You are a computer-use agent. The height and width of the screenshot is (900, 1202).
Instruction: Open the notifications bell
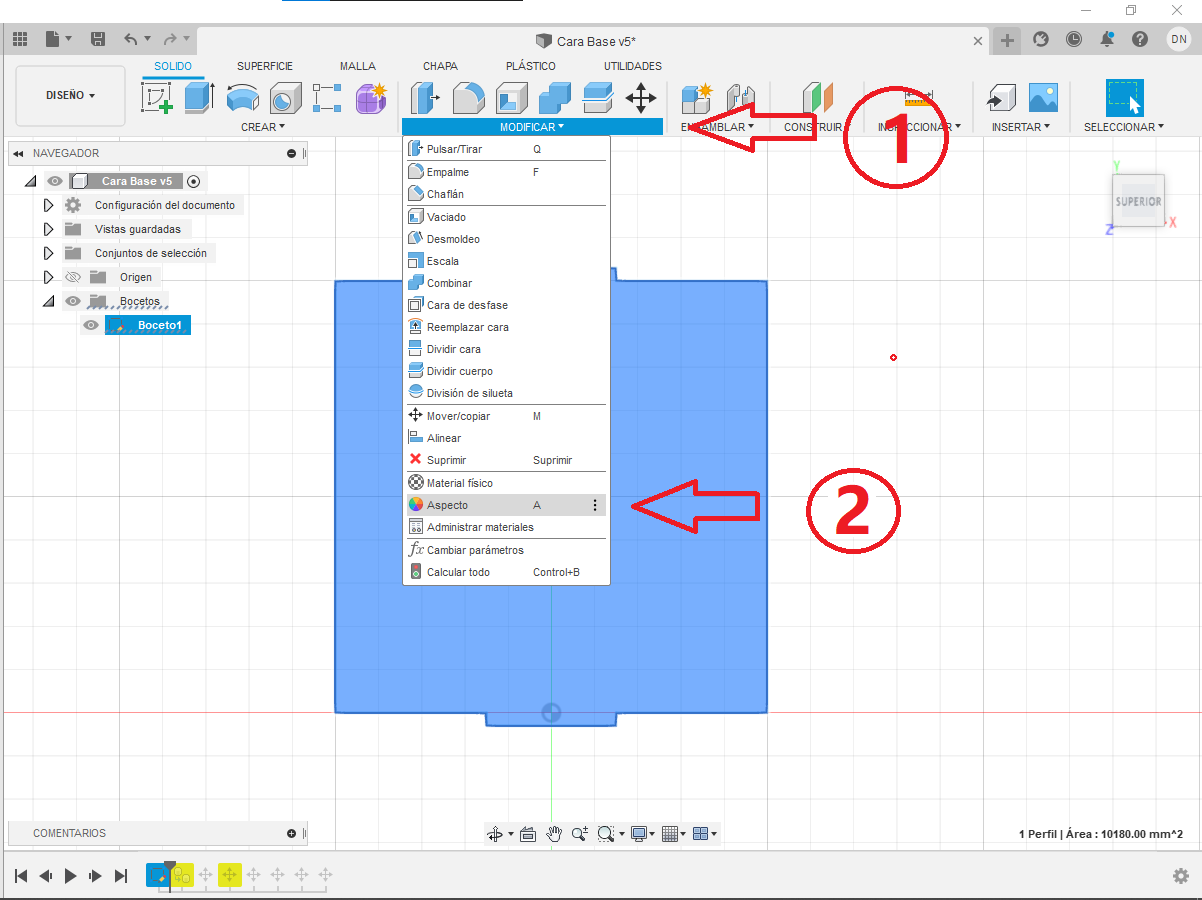pos(1107,40)
